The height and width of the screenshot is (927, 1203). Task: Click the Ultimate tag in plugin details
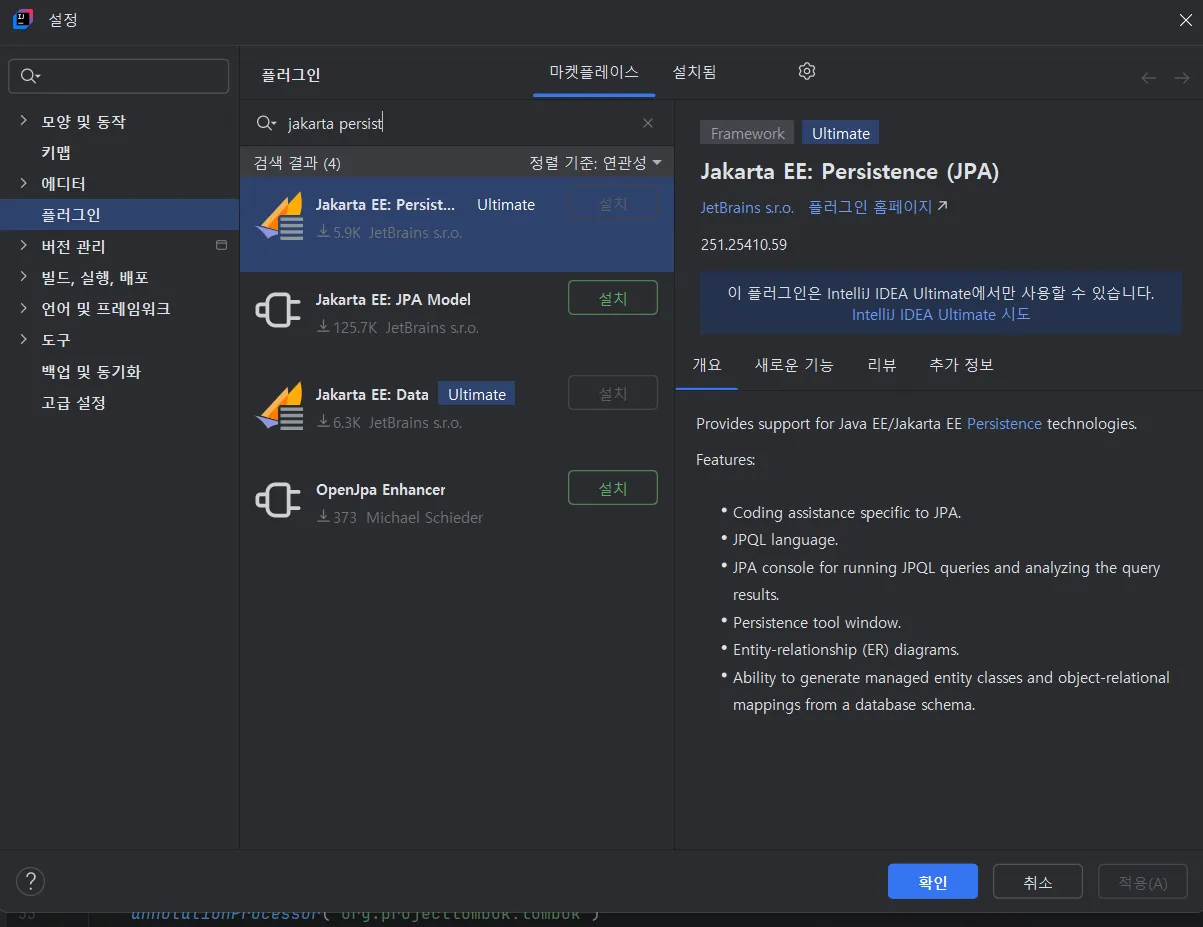tap(840, 133)
